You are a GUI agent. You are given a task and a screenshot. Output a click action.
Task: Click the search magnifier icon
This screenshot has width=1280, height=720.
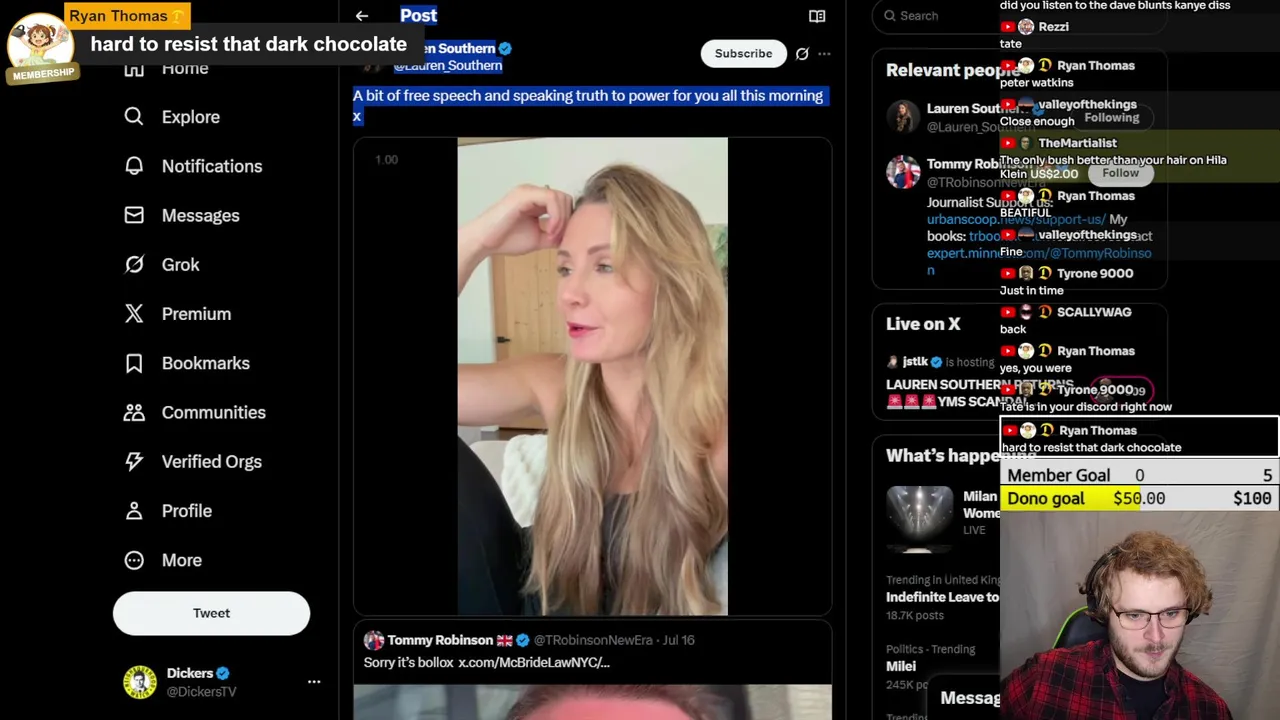[890, 16]
